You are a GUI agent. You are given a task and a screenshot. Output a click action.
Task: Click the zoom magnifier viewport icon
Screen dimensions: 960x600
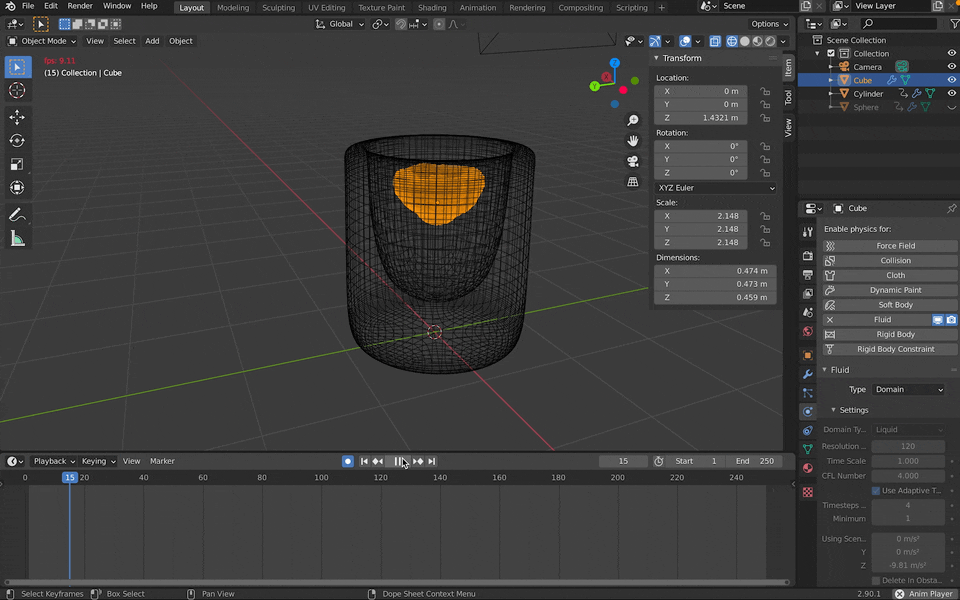(x=633, y=120)
